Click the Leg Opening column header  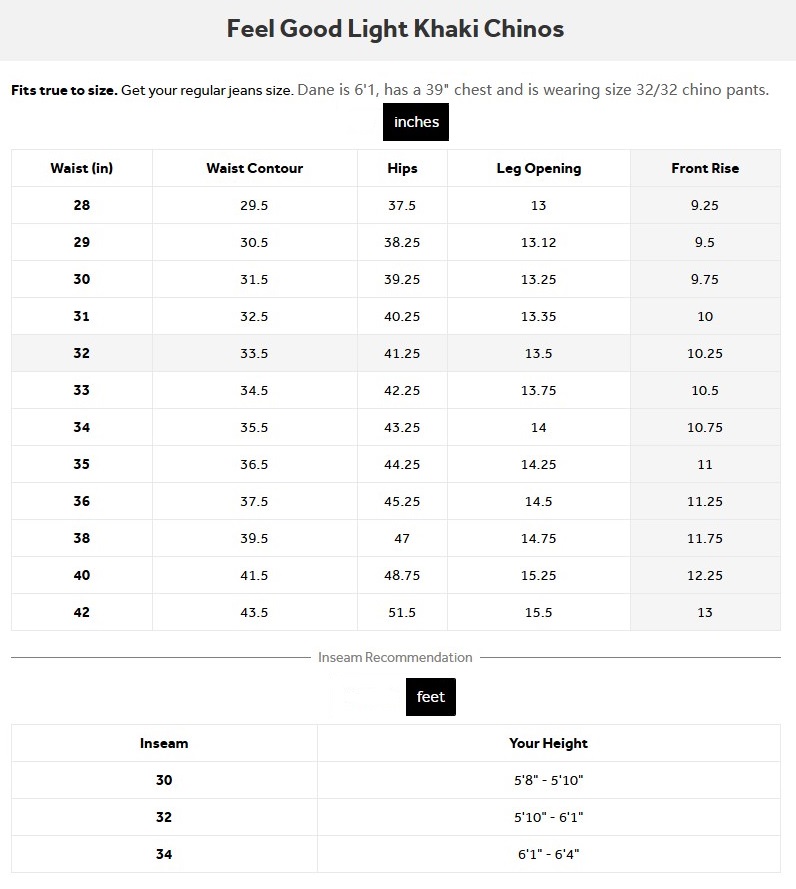(x=538, y=168)
